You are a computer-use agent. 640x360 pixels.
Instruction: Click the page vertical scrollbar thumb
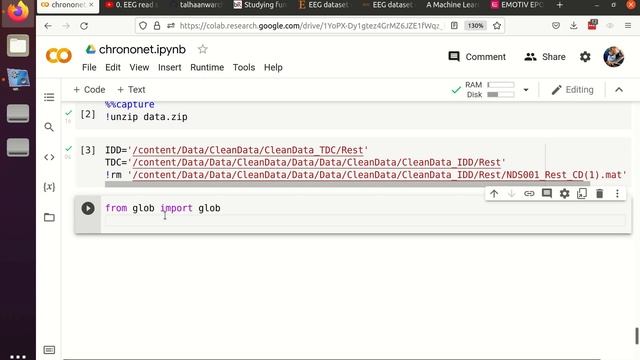[x=637, y=336]
